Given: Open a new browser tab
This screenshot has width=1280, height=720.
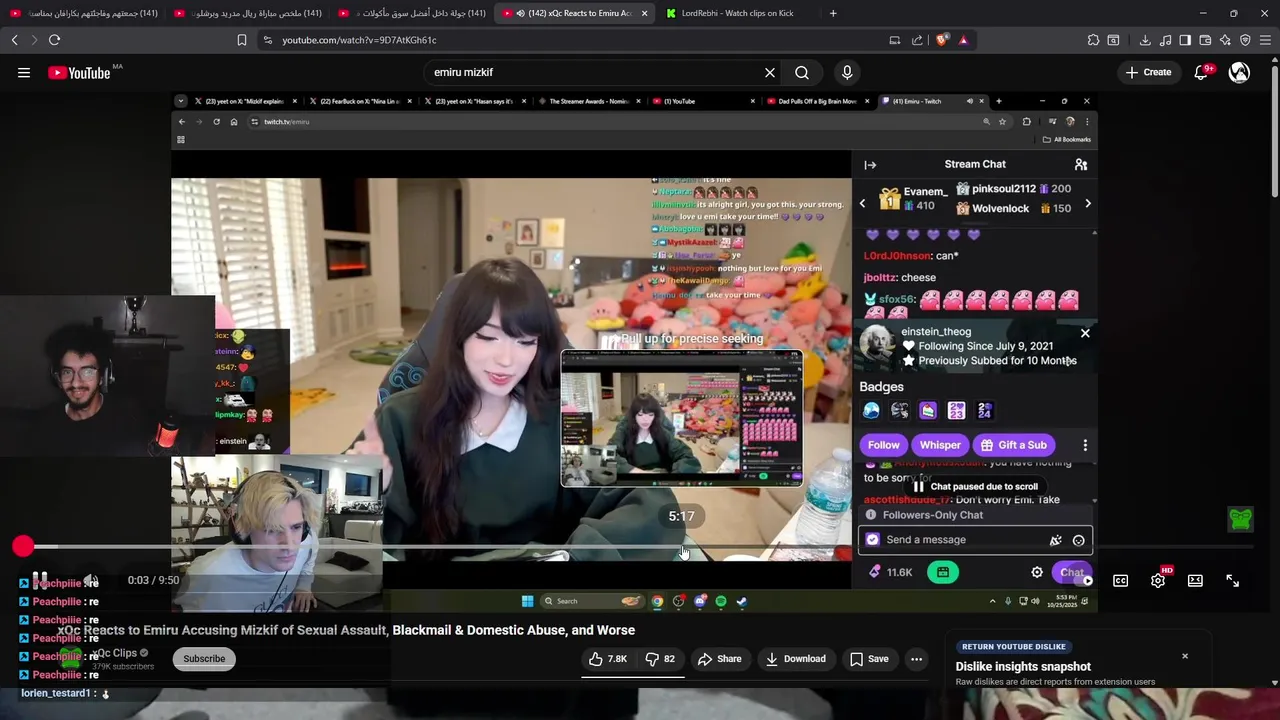Looking at the screenshot, I should [833, 13].
